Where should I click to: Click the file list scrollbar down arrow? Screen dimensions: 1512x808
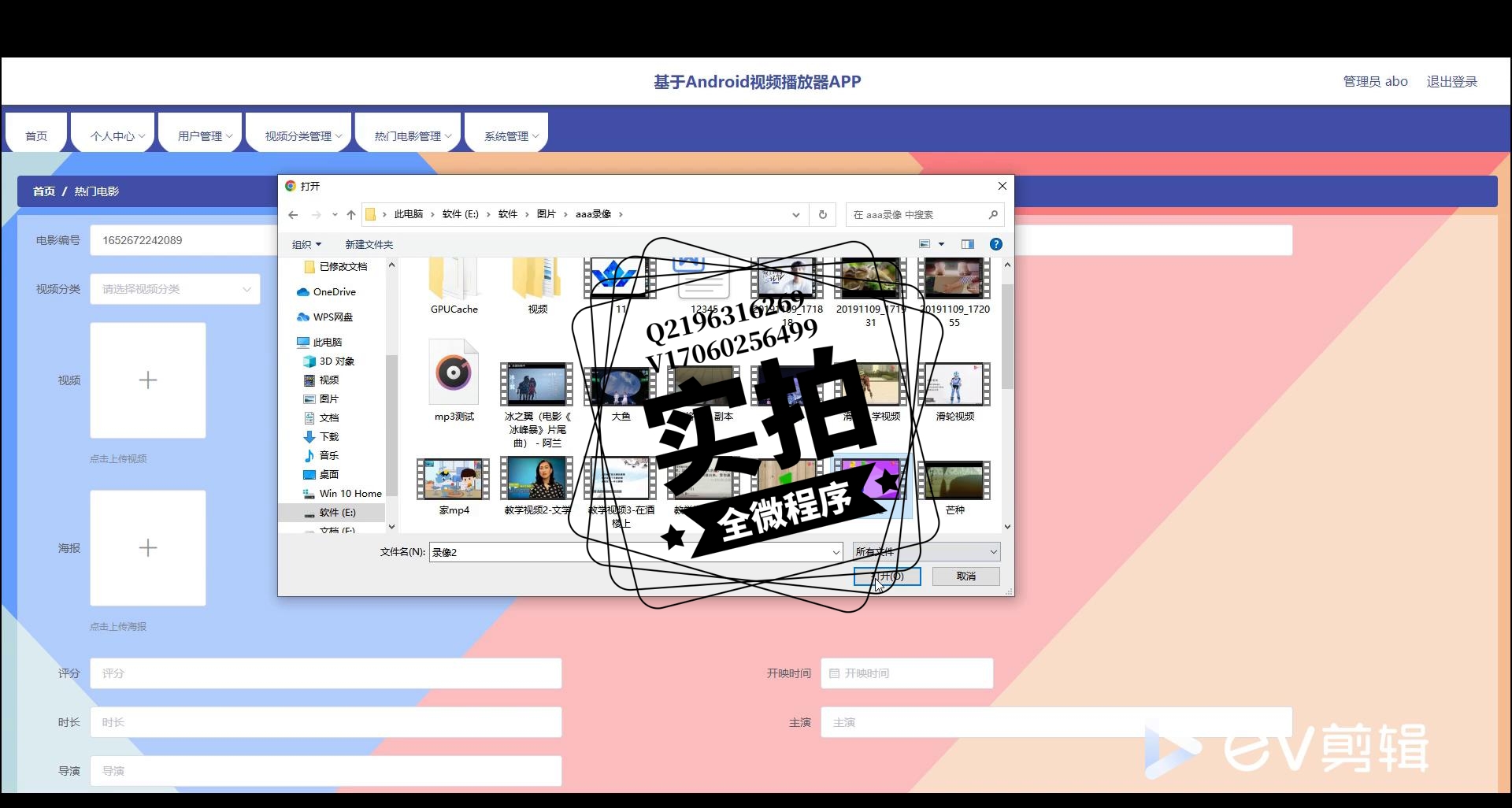(1007, 526)
